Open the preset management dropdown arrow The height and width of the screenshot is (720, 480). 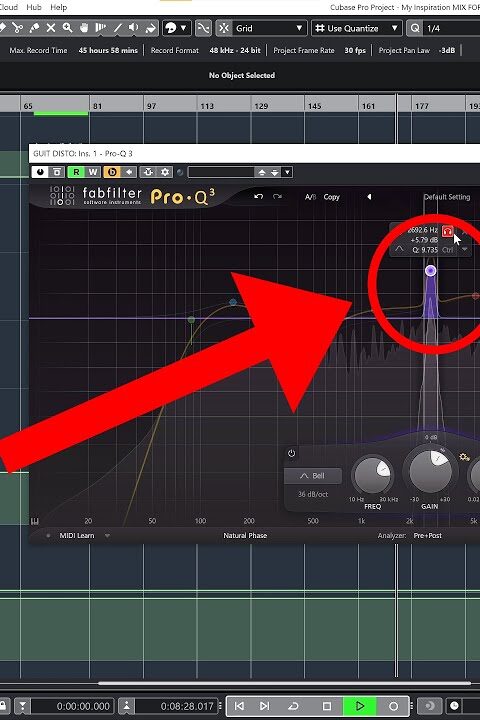pyautogui.click(x=287, y=172)
